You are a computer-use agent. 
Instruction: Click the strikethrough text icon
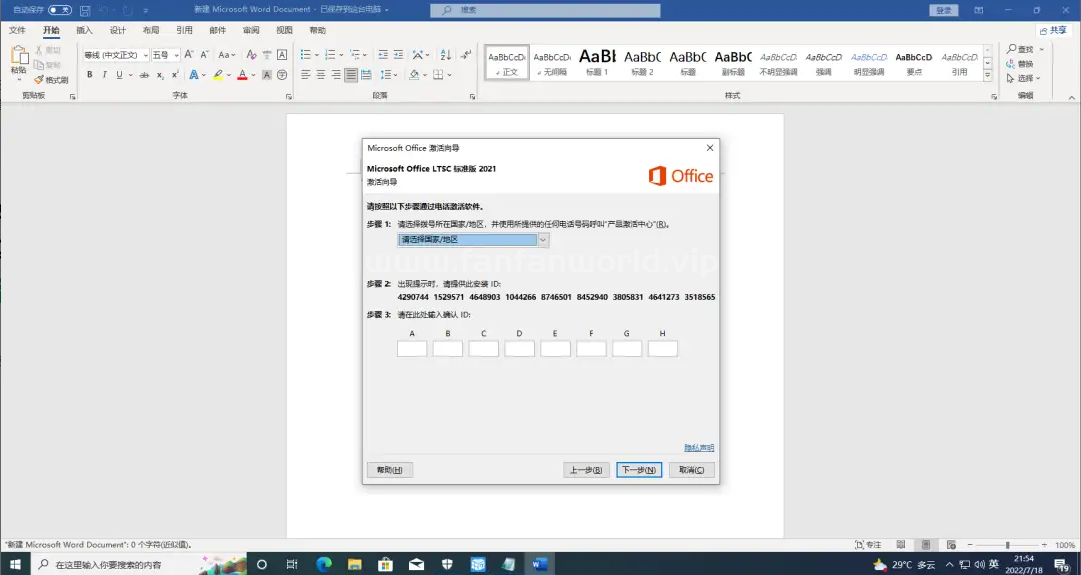tap(144, 75)
